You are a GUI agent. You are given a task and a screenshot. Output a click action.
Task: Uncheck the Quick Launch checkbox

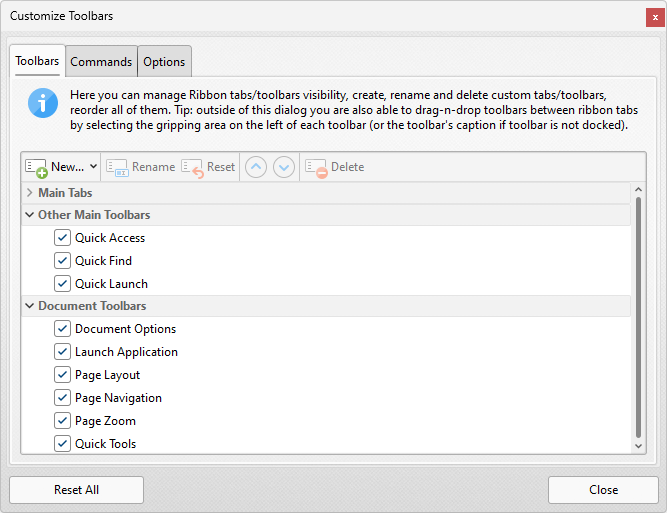coord(62,283)
